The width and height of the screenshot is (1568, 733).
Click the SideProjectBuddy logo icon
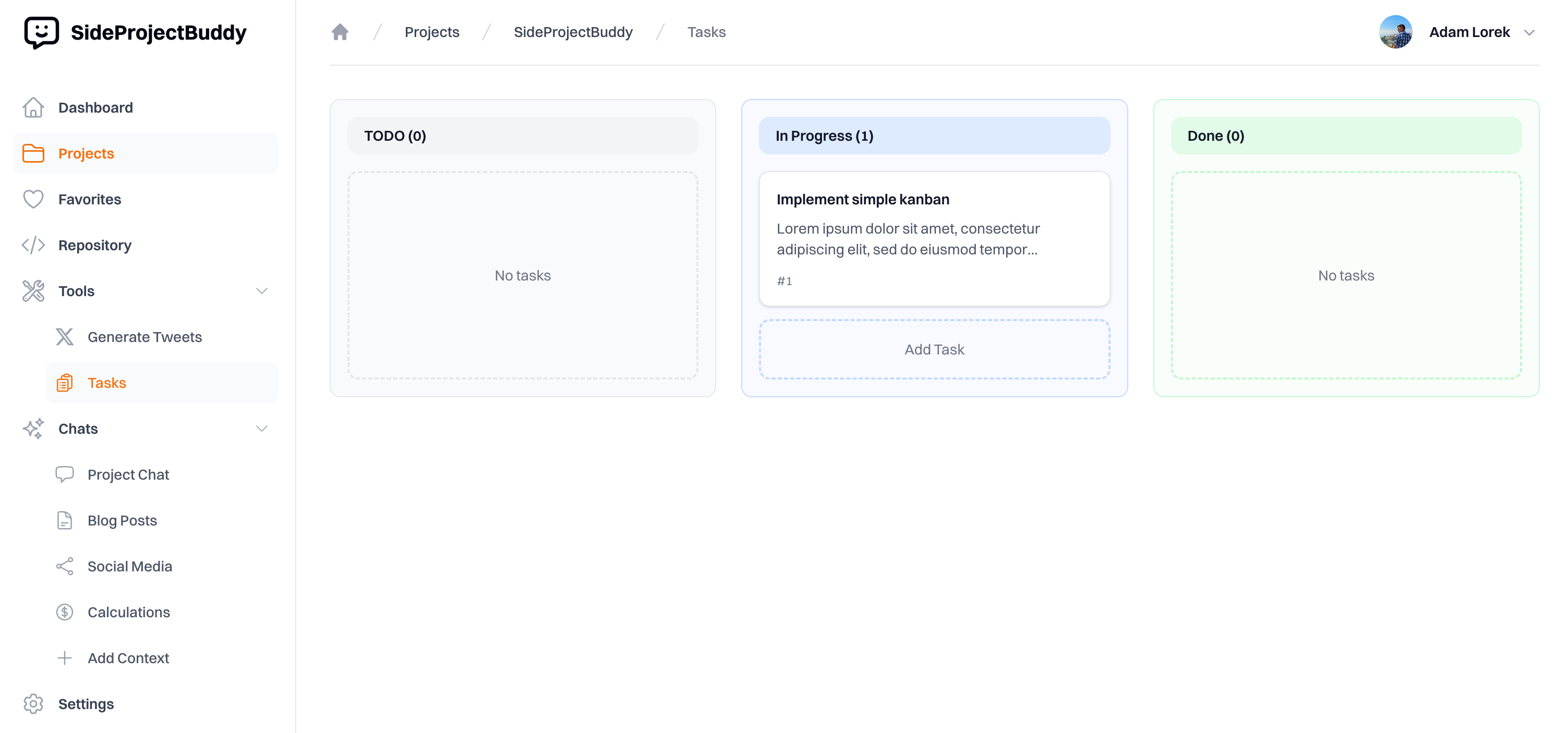(x=41, y=32)
